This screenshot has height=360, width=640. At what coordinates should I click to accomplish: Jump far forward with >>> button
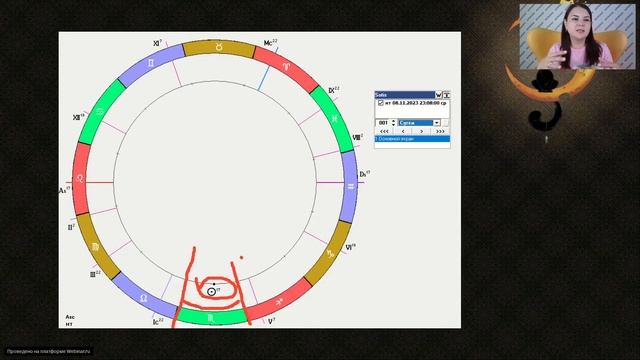click(440, 131)
